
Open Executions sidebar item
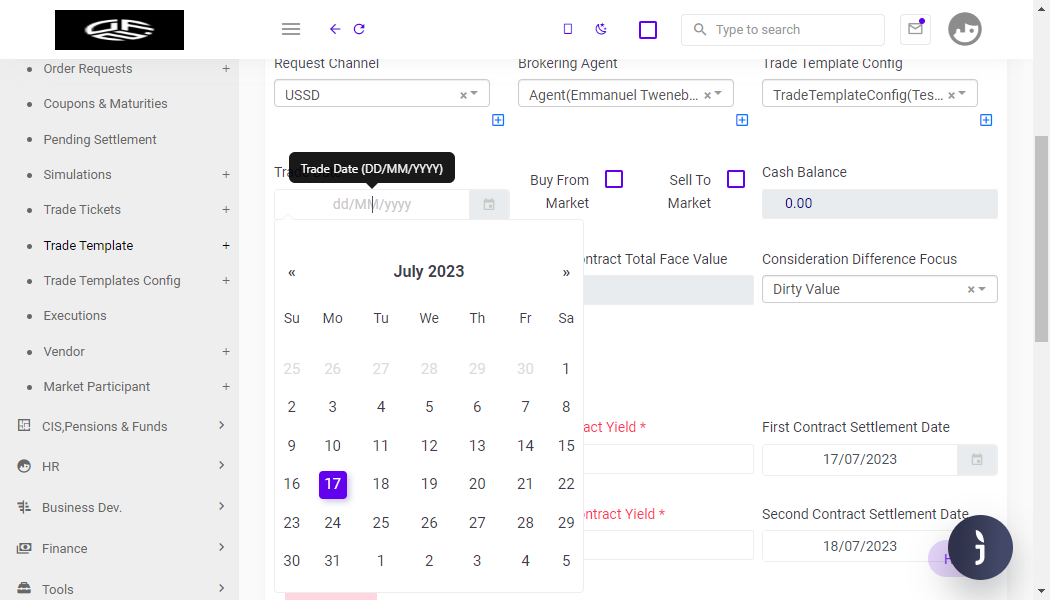pos(75,315)
